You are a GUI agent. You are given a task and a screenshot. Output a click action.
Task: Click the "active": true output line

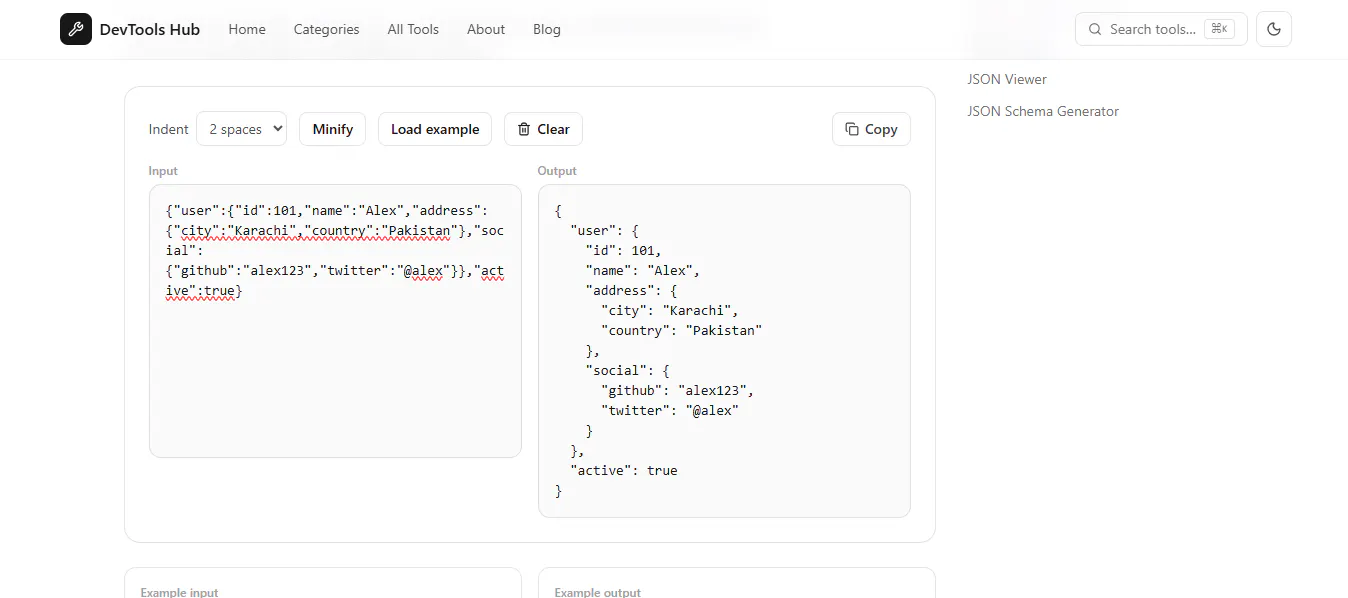624,470
